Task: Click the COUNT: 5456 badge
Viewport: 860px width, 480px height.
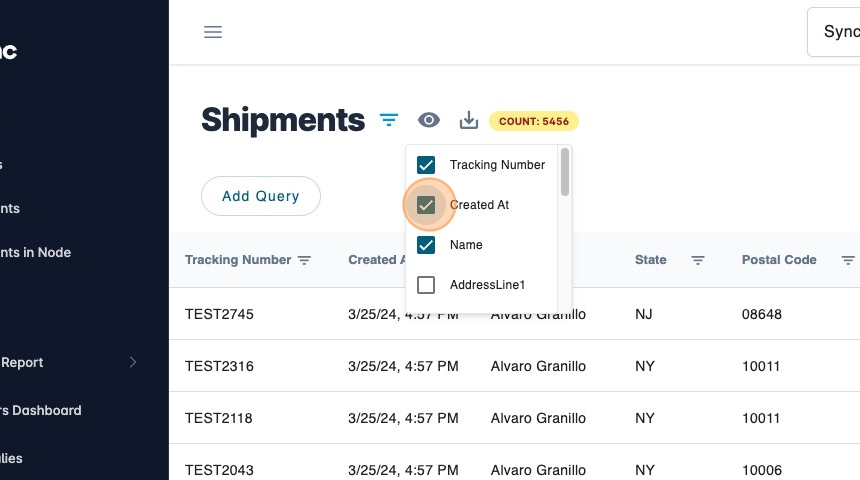Action: tap(534, 122)
